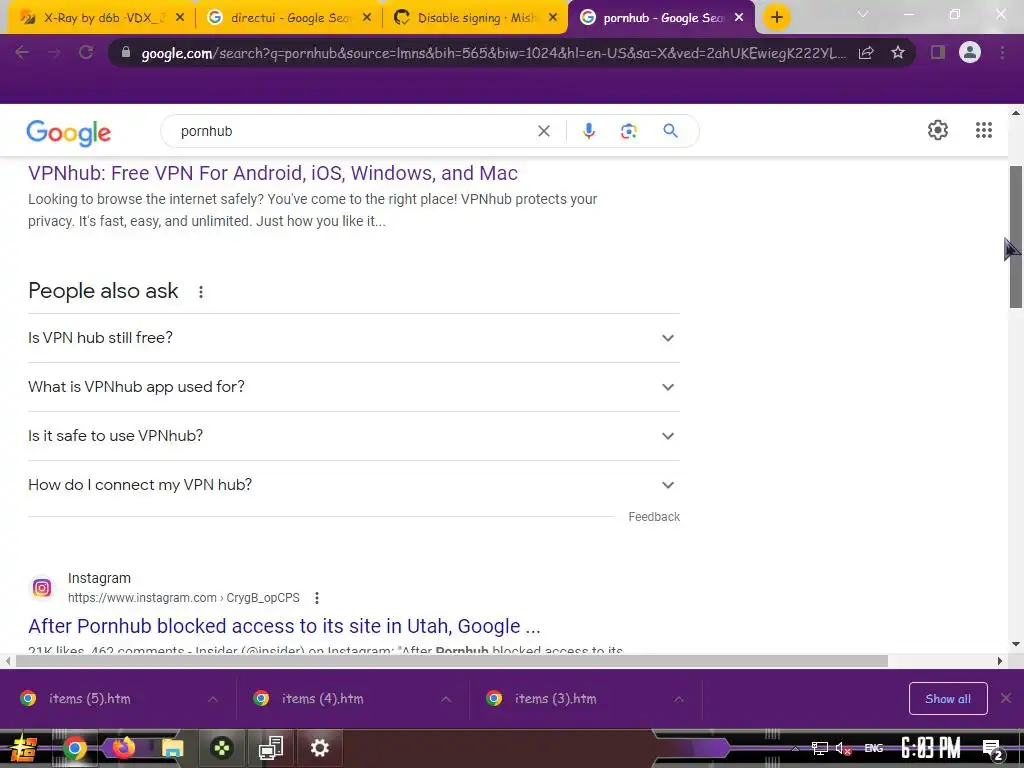Click the Google logo
1024x768 pixels.
click(69, 133)
